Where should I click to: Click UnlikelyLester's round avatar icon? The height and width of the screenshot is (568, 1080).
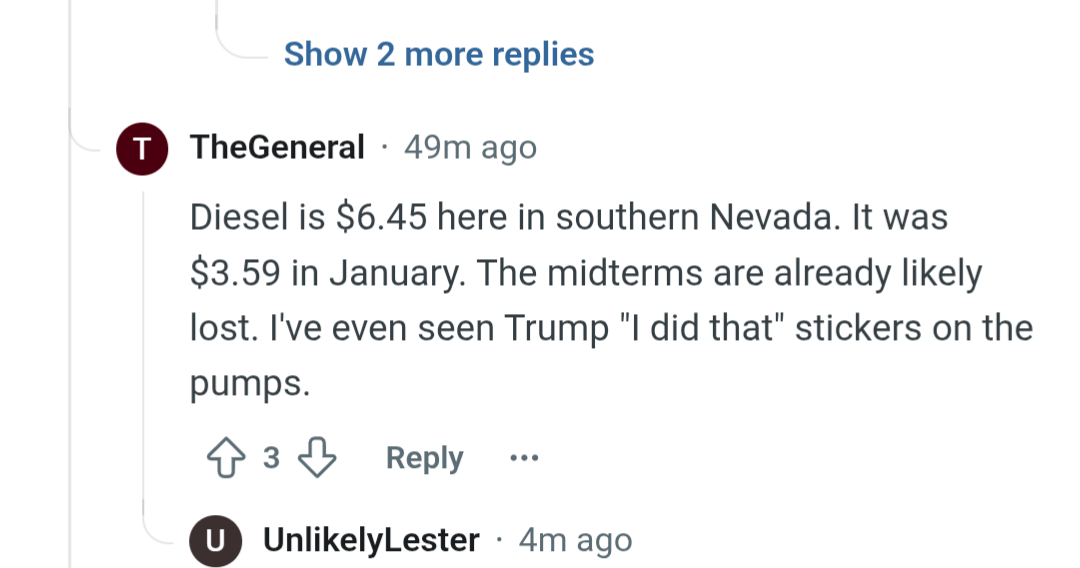pyautogui.click(x=215, y=541)
